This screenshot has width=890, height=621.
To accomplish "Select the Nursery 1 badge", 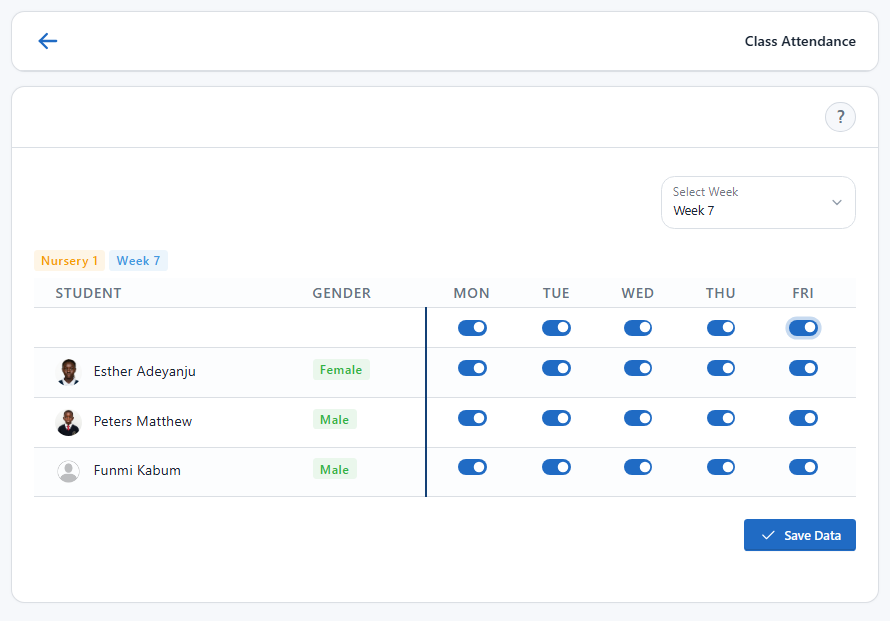I will (69, 260).
